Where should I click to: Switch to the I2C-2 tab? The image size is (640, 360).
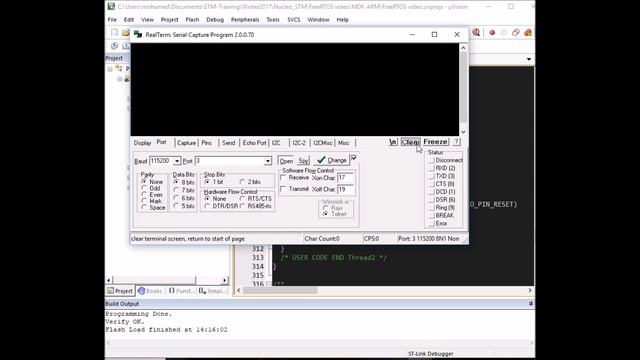click(299, 143)
